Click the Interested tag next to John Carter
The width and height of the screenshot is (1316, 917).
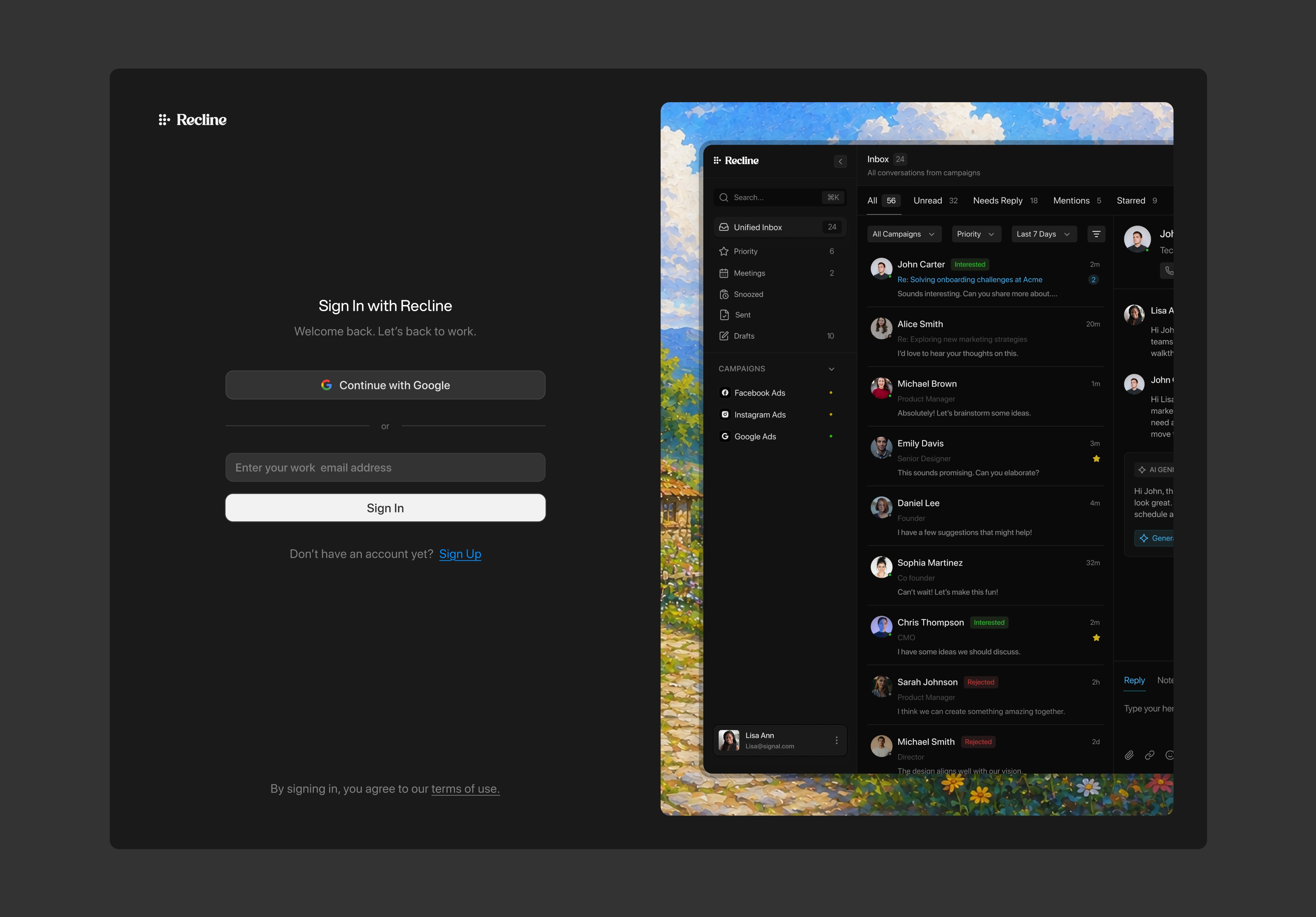(970, 265)
